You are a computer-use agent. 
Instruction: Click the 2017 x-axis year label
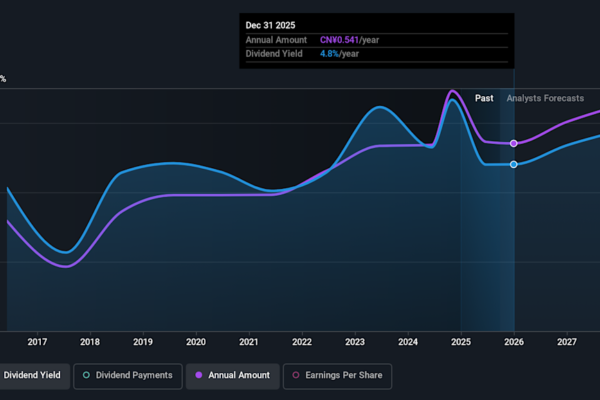(37, 342)
